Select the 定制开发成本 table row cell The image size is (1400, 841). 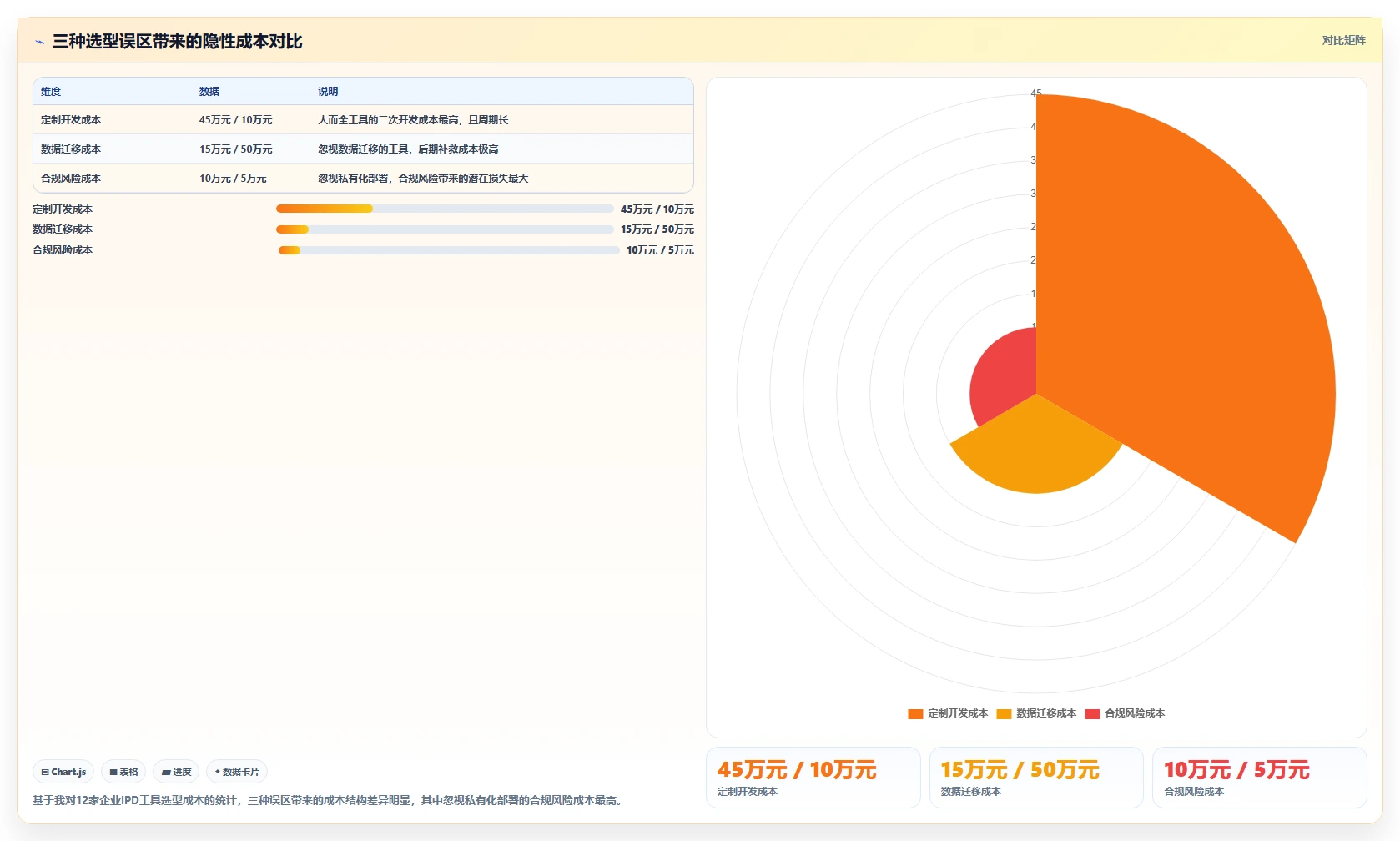[71, 120]
